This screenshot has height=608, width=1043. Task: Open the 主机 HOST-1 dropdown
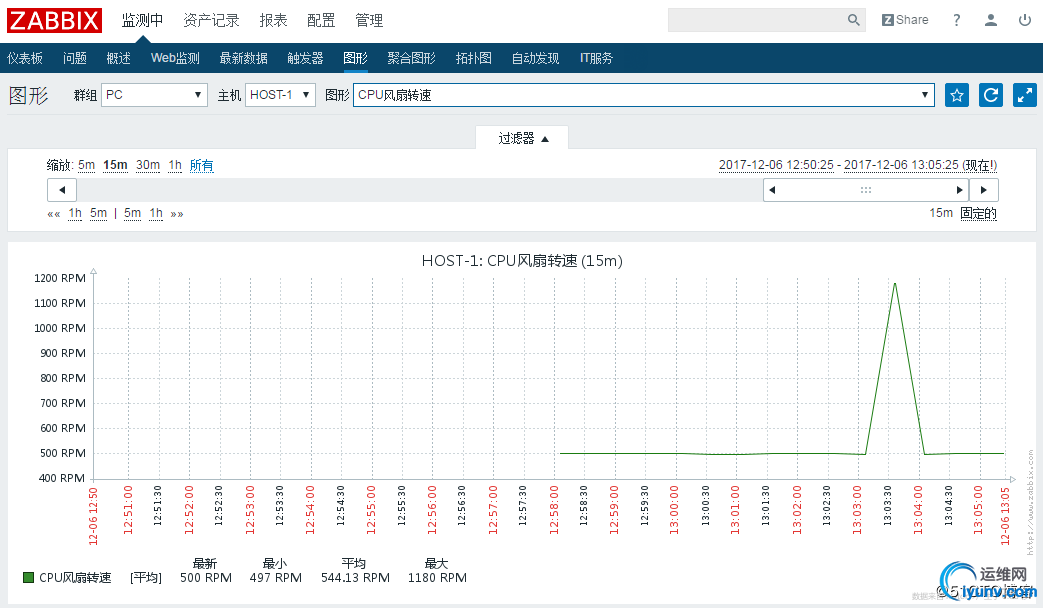click(280, 95)
